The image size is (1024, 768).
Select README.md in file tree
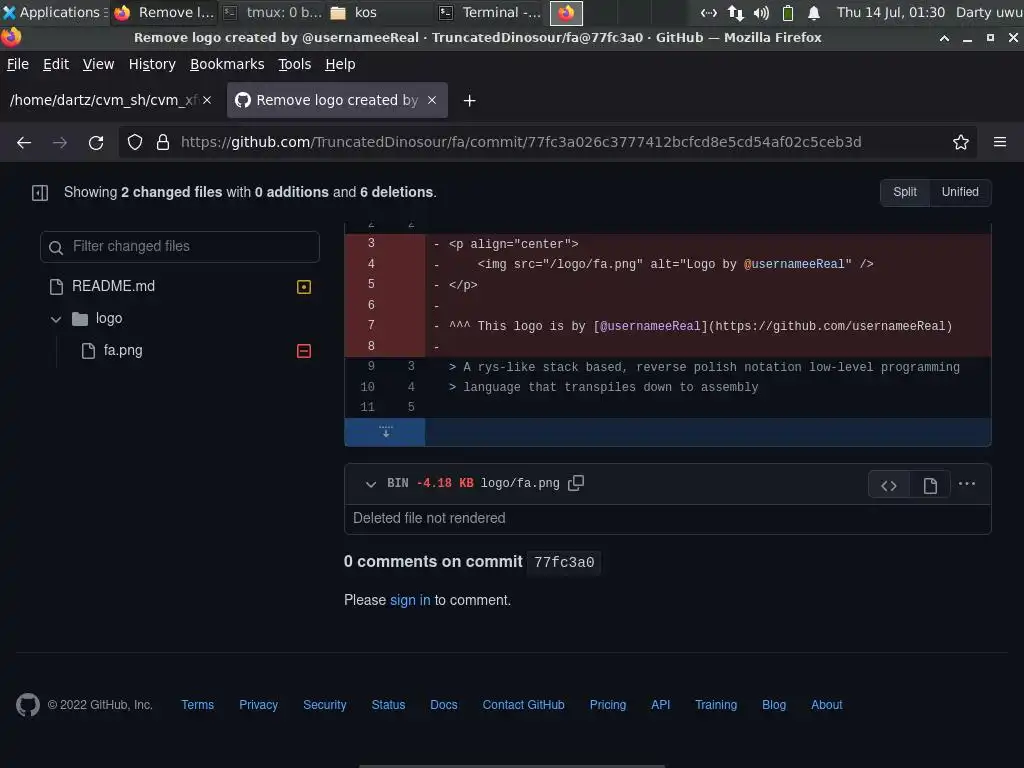click(x=114, y=286)
